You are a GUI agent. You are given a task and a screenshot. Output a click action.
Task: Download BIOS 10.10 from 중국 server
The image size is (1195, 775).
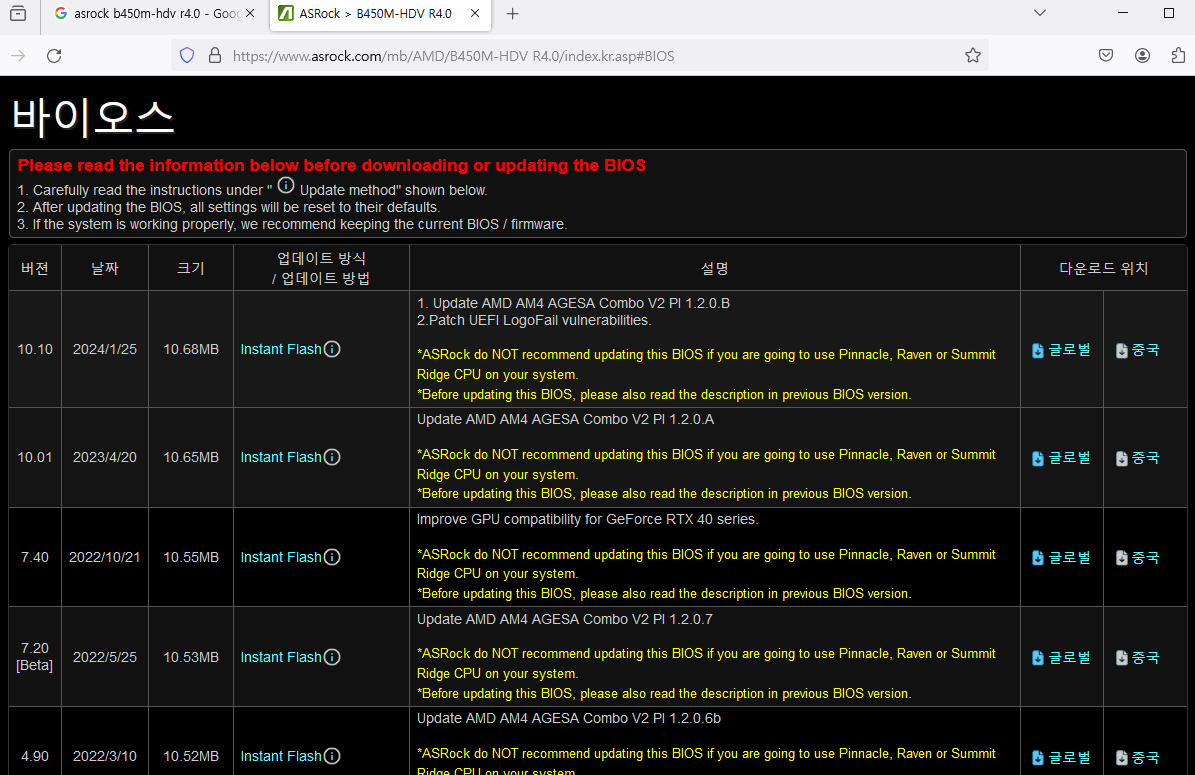(1137, 350)
